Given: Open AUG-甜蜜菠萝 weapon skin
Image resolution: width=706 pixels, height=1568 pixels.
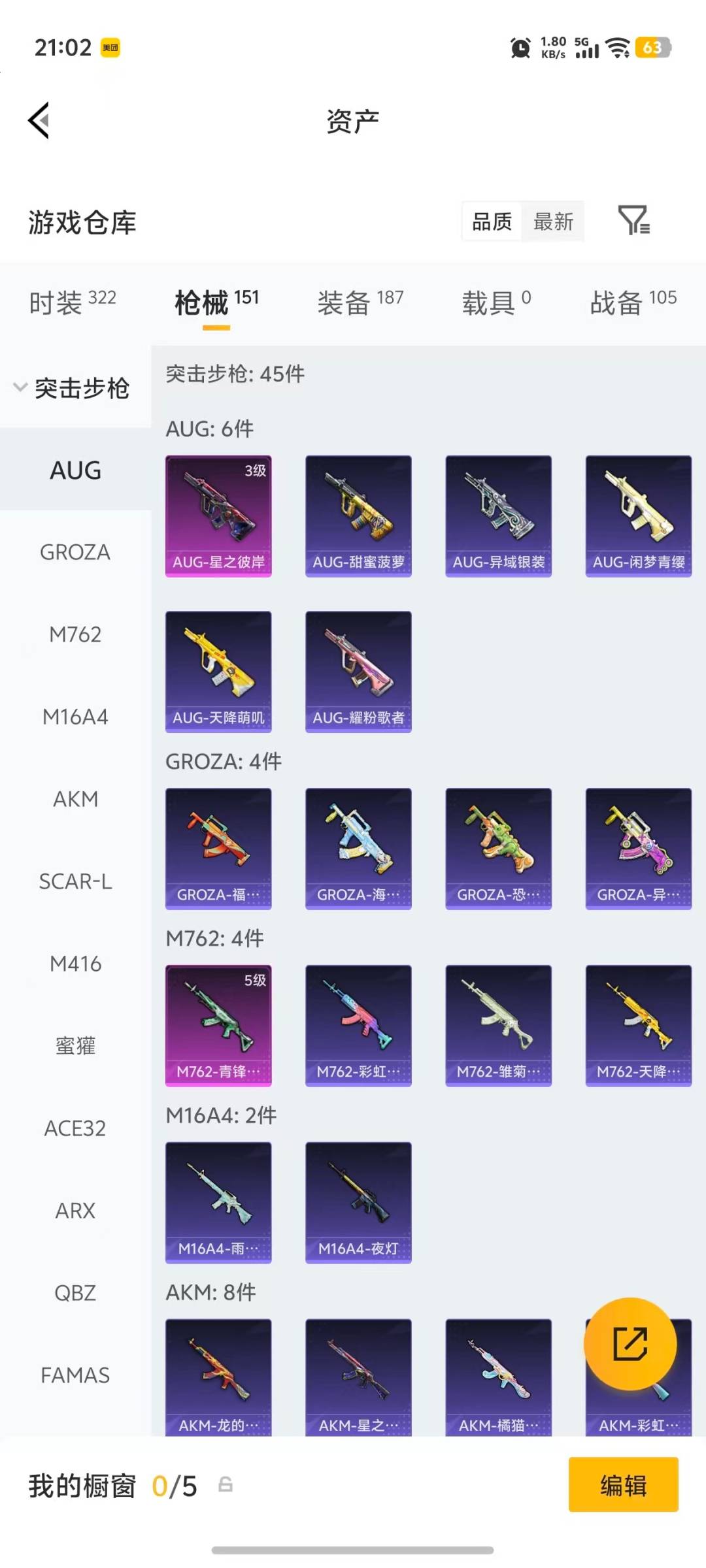Looking at the screenshot, I should pos(358,516).
